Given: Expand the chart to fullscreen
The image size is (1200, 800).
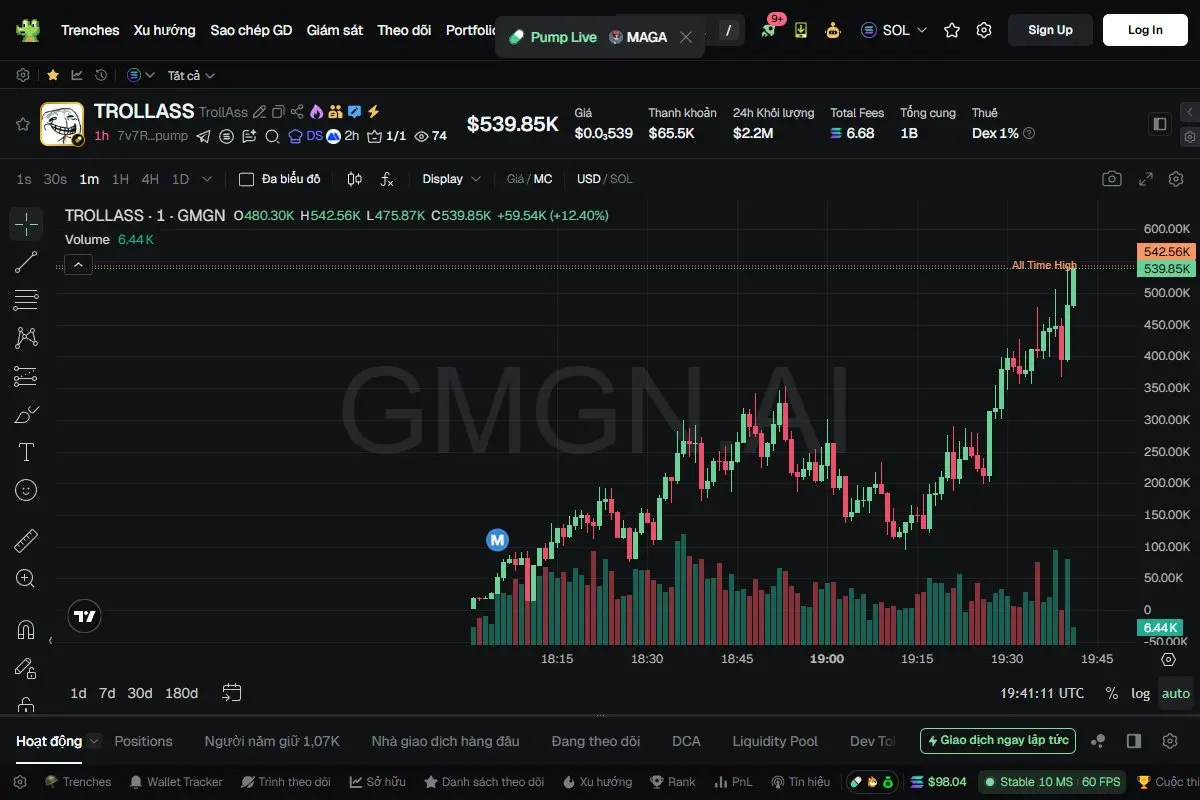Looking at the screenshot, I should coord(1147,179).
